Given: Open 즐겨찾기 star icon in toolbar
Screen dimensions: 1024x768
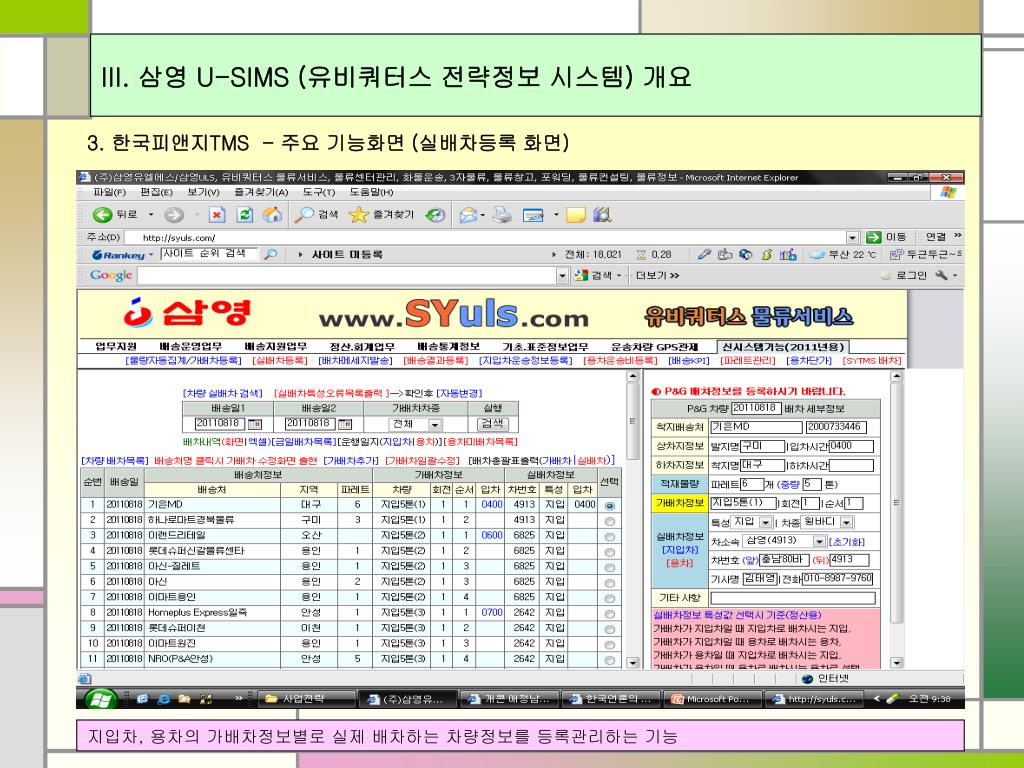Looking at the screenshot, I should tap(382, 215).
